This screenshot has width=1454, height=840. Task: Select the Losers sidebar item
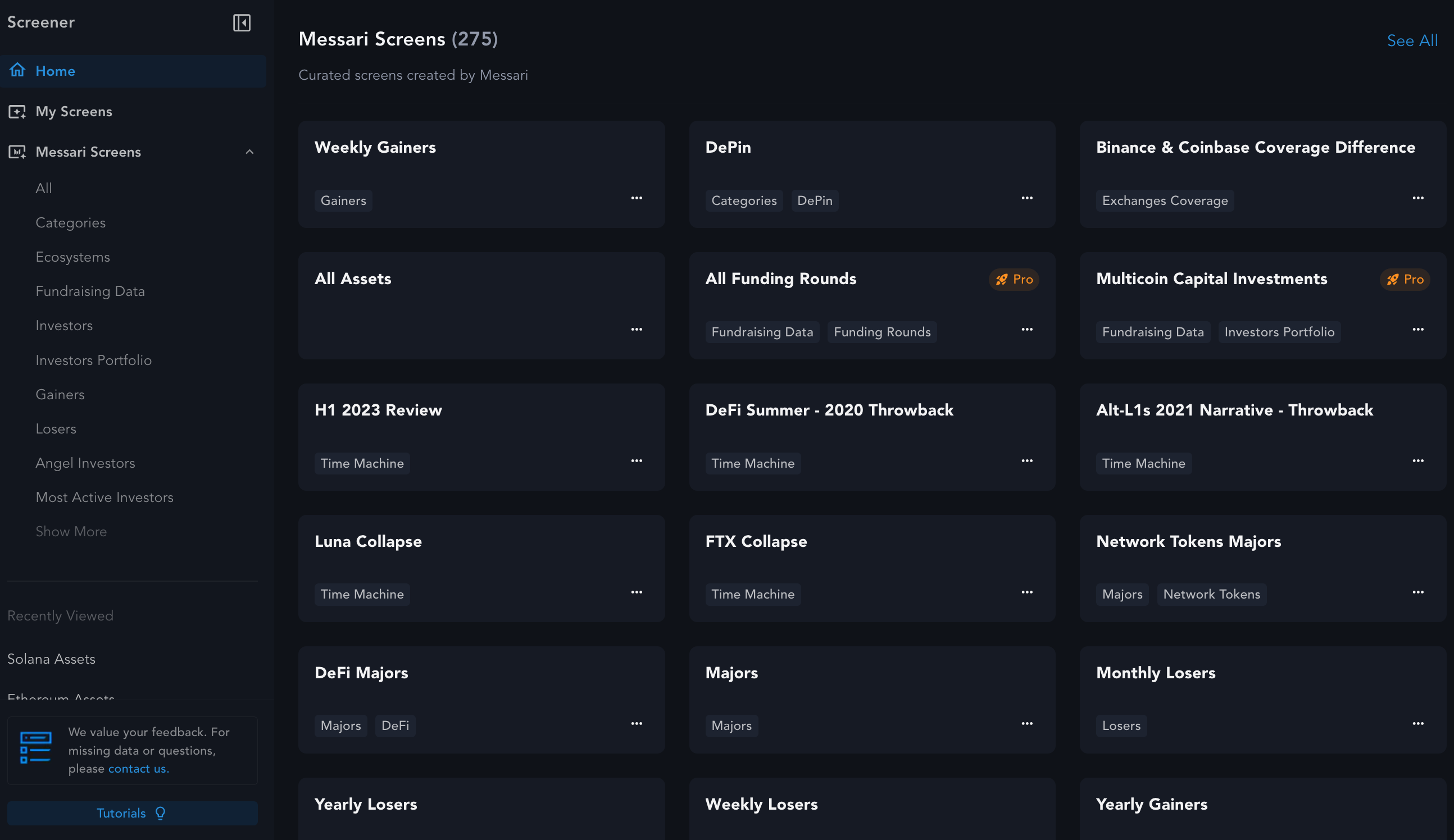pyautogui.click(x=56, y=428)
